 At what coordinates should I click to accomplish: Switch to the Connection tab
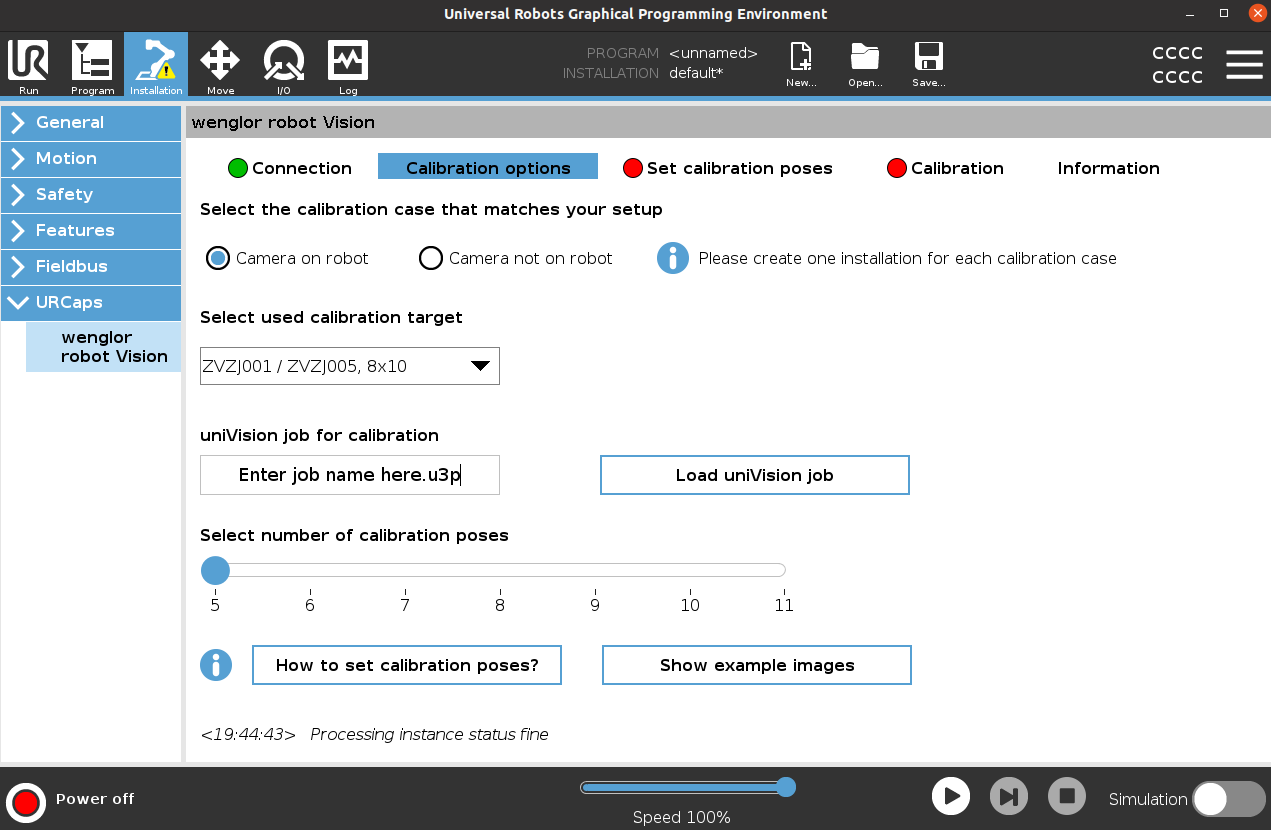pyautogui.click(x=290, y=168)
